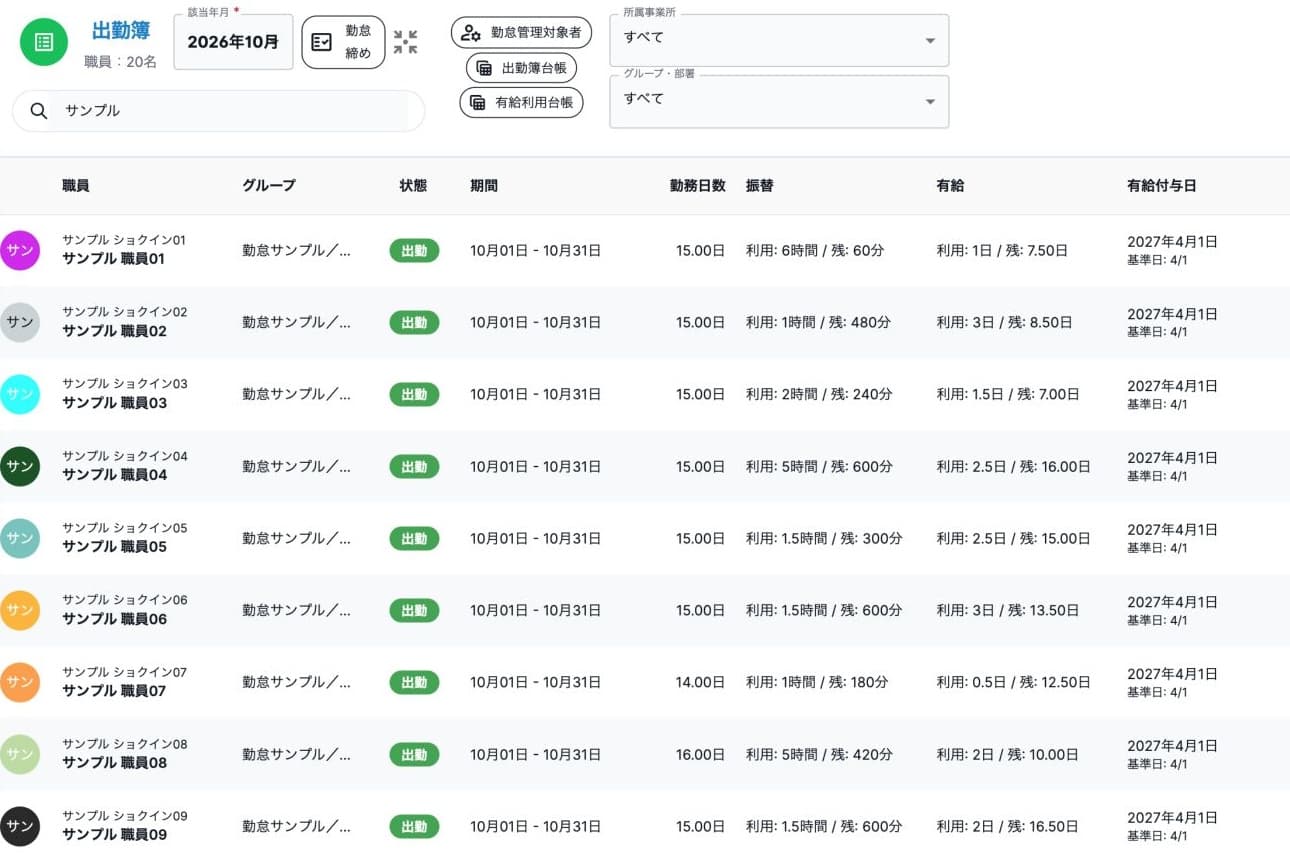Click the 職員 column header
The width and height of the screenshot is (1290, 862).
[x=76, y=186]
